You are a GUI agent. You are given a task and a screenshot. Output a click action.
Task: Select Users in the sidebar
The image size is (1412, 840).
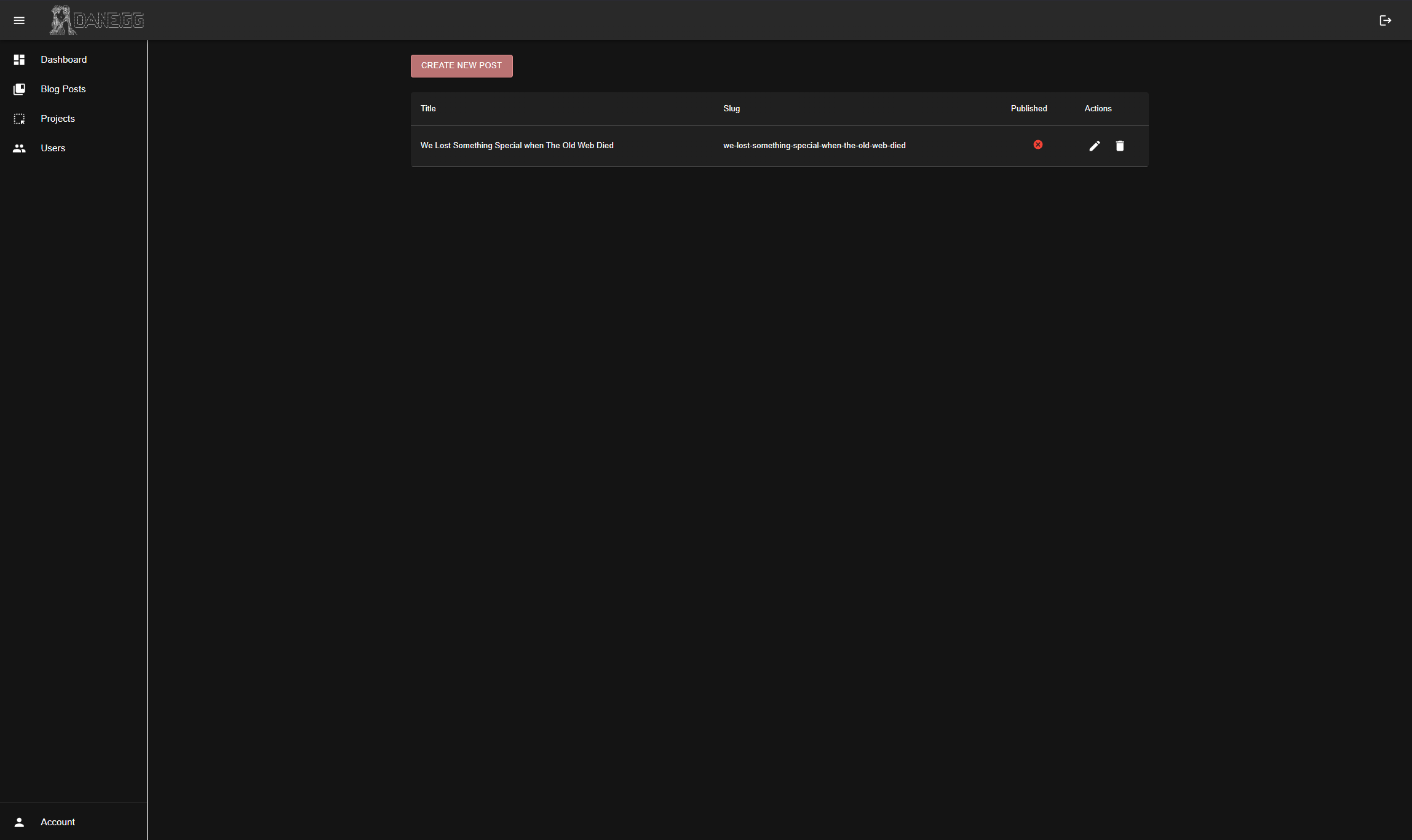click(53, 148)
